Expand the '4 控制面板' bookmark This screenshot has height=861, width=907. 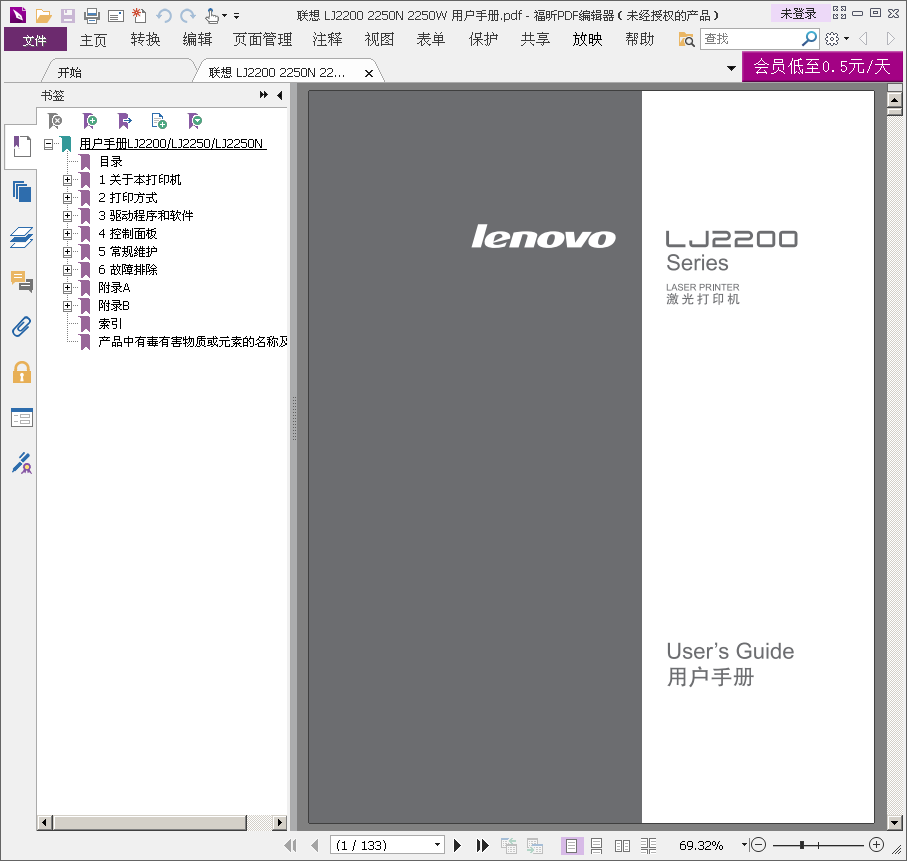(x=68, y=234)
